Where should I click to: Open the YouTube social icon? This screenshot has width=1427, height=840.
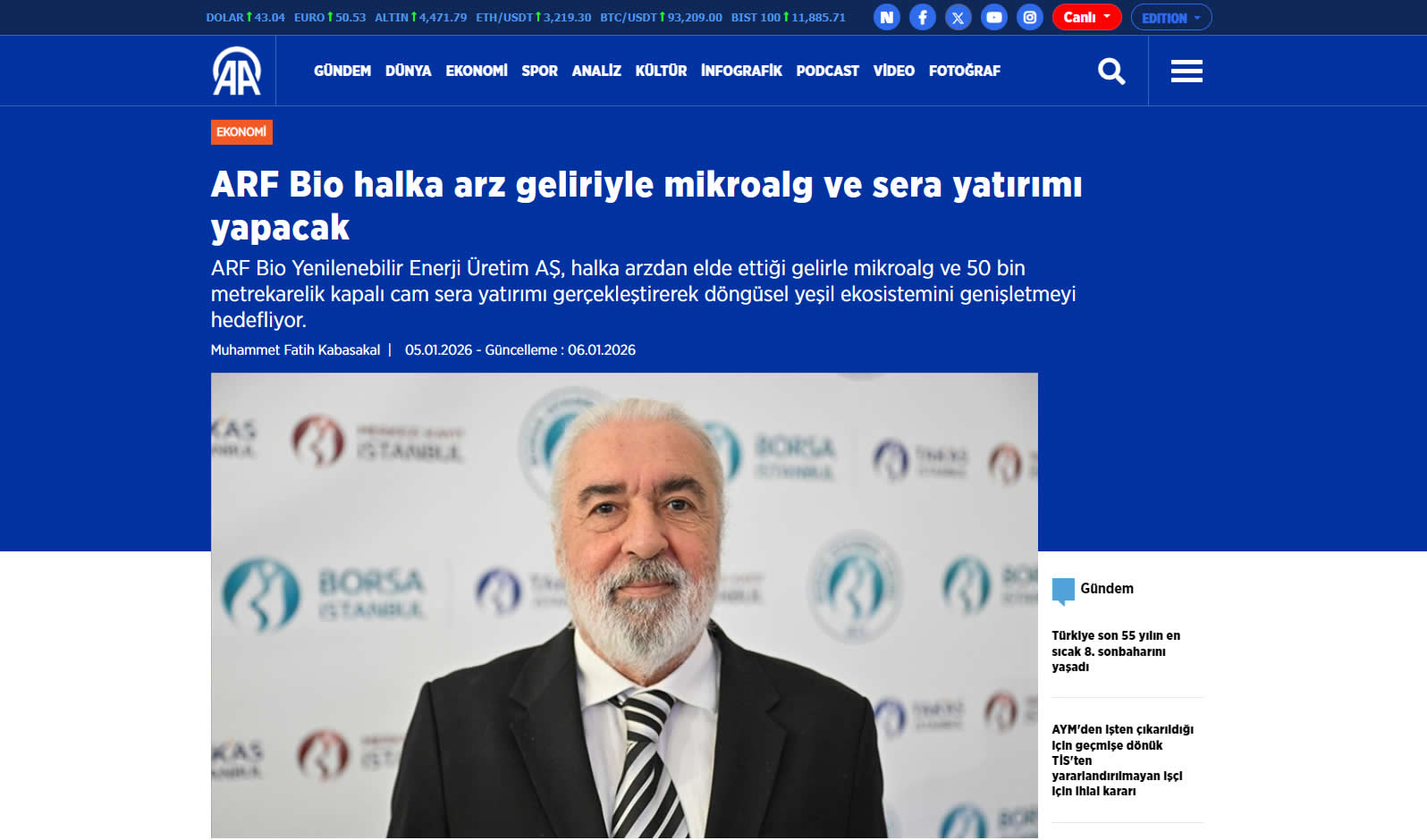[994, 17]
